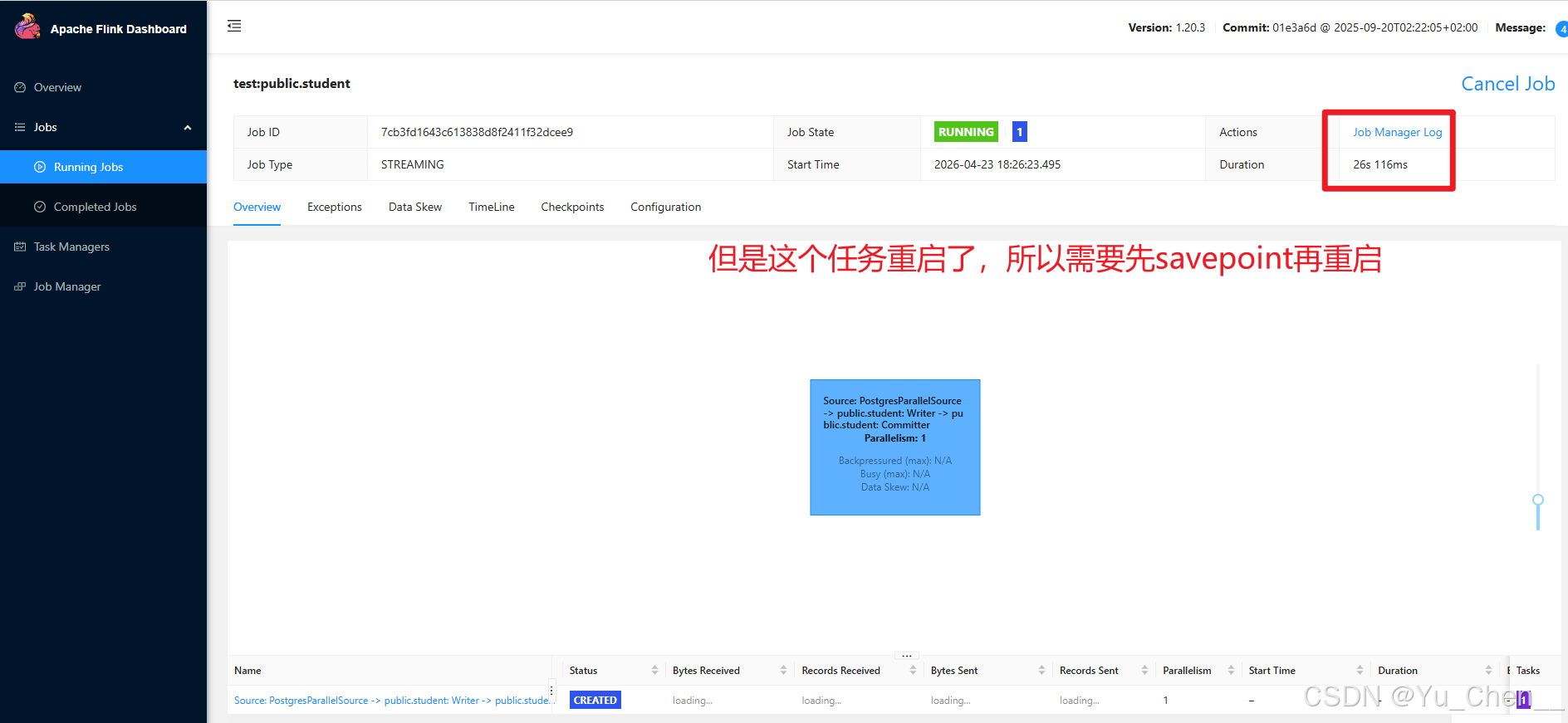Screen dimensions: 1568x723
Task: Click the Commit 01e3a6d text in header
Action: tap(1350, 27)
